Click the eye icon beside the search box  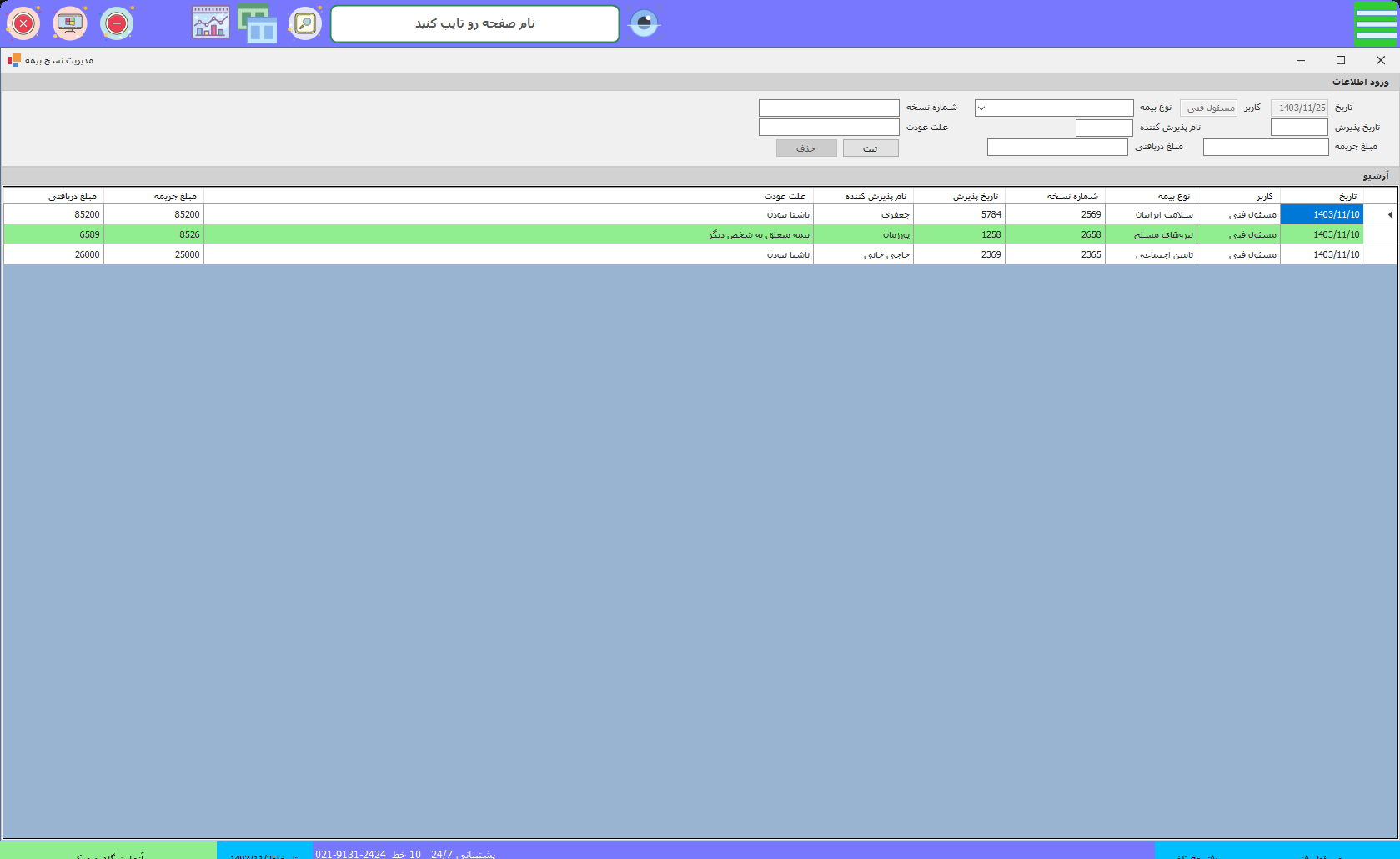[644, 23]
